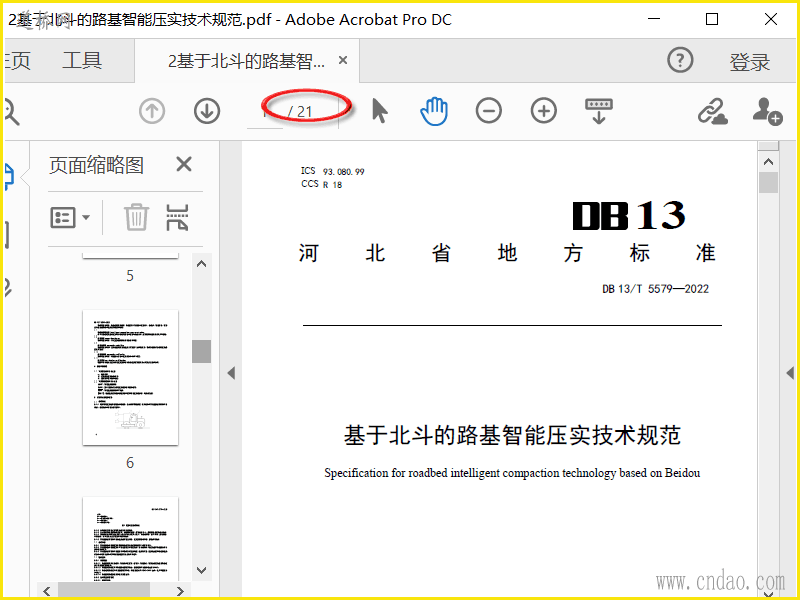The image size is (800, 600).
Task: Click the share link cloud icon
Action: [x=713, y=111]
